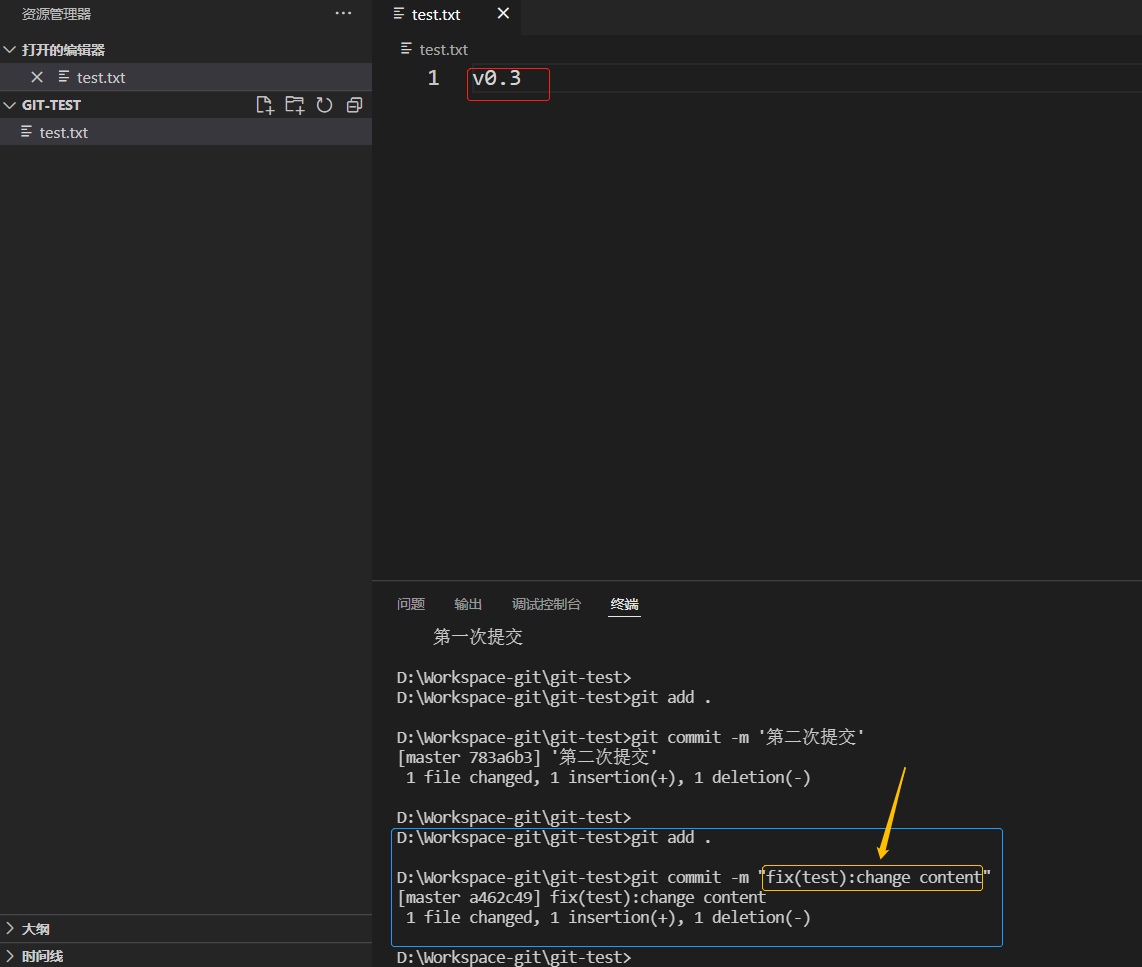This screenshot has width=1142, height=967.
Task: Collapse all folders in GIT-TEST explorer
Action: (x=355, y=106)
